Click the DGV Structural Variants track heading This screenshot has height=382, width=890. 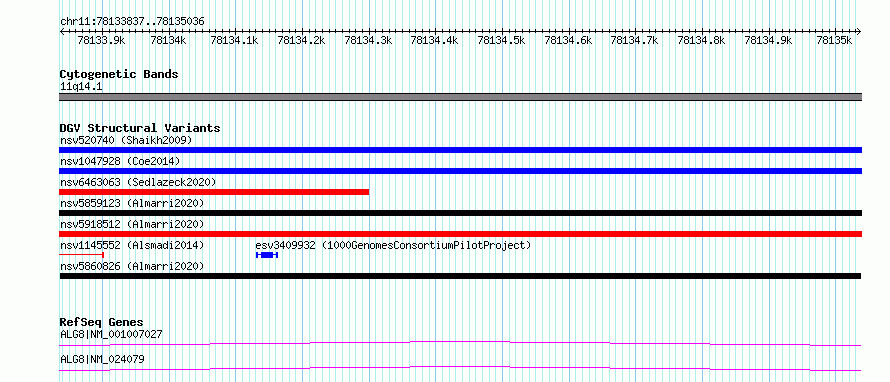pos(140,128)
